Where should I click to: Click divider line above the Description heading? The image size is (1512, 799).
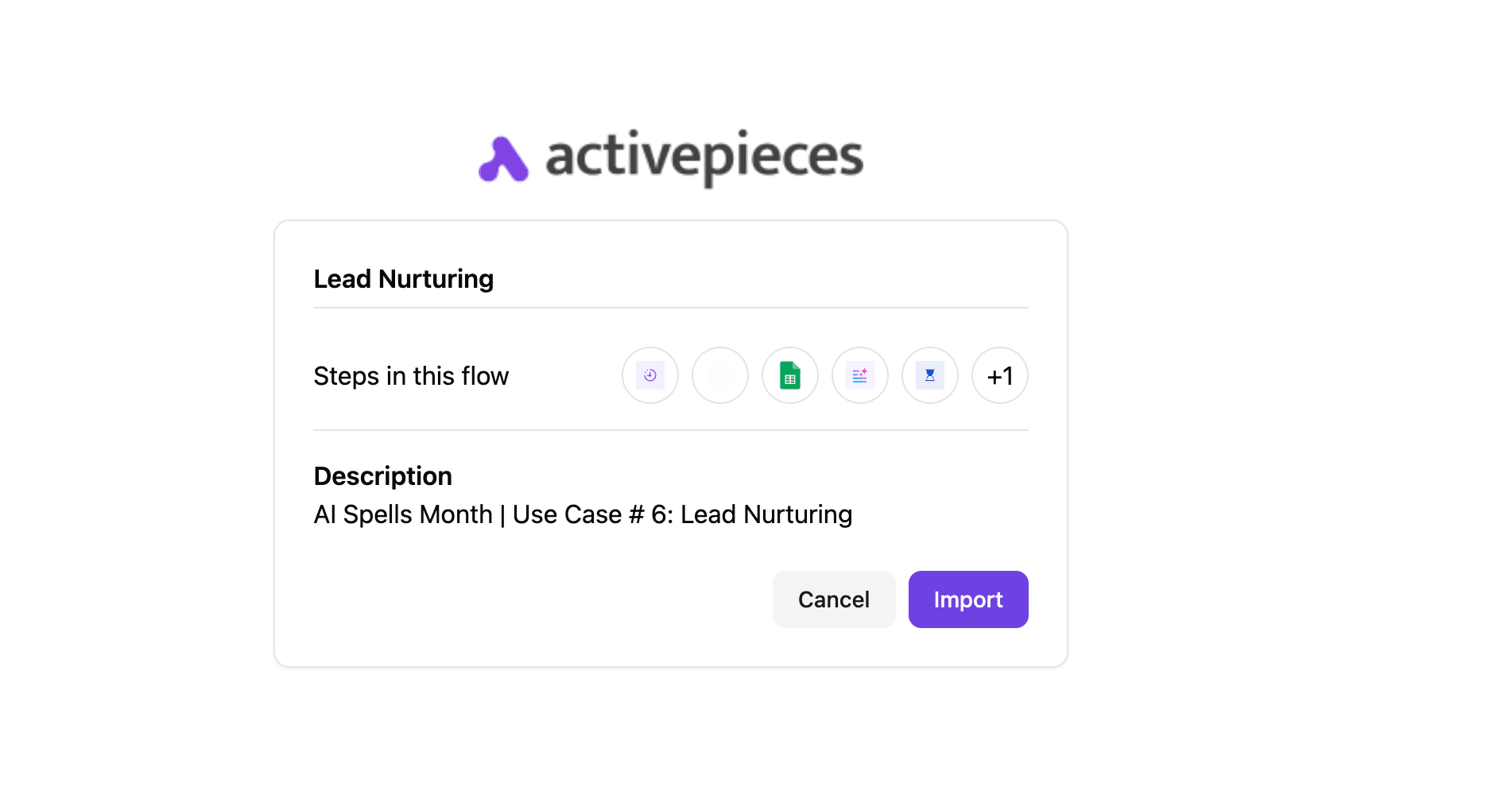(x=670, y=430)
